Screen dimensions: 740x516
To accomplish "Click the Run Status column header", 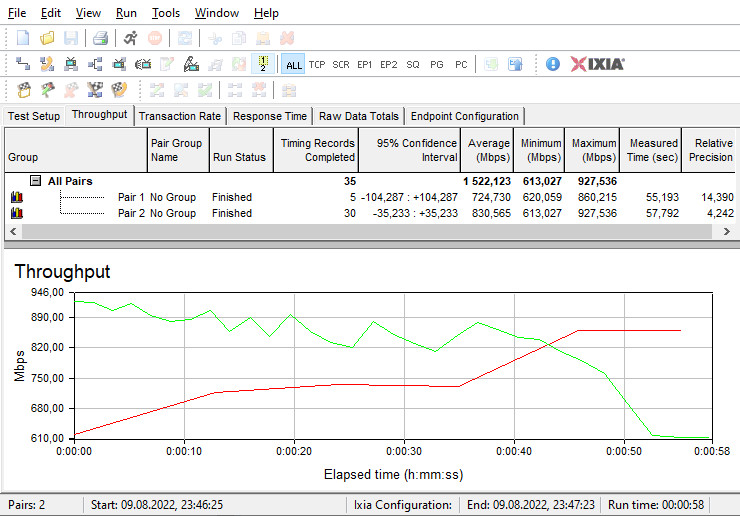I will pyautogui.click(x=241, y=150).
